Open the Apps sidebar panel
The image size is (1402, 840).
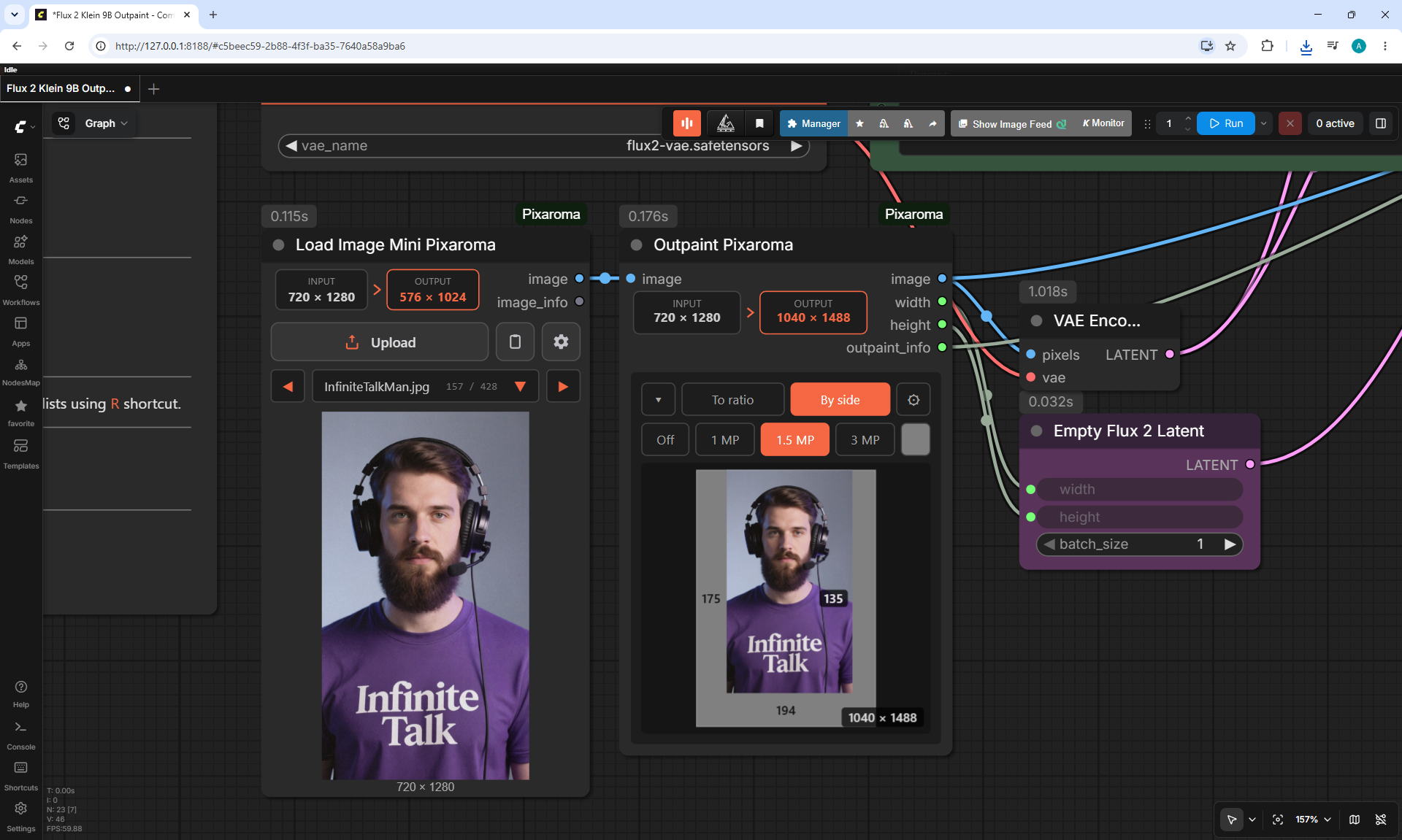pyautogui.click(x=21, y=331)
